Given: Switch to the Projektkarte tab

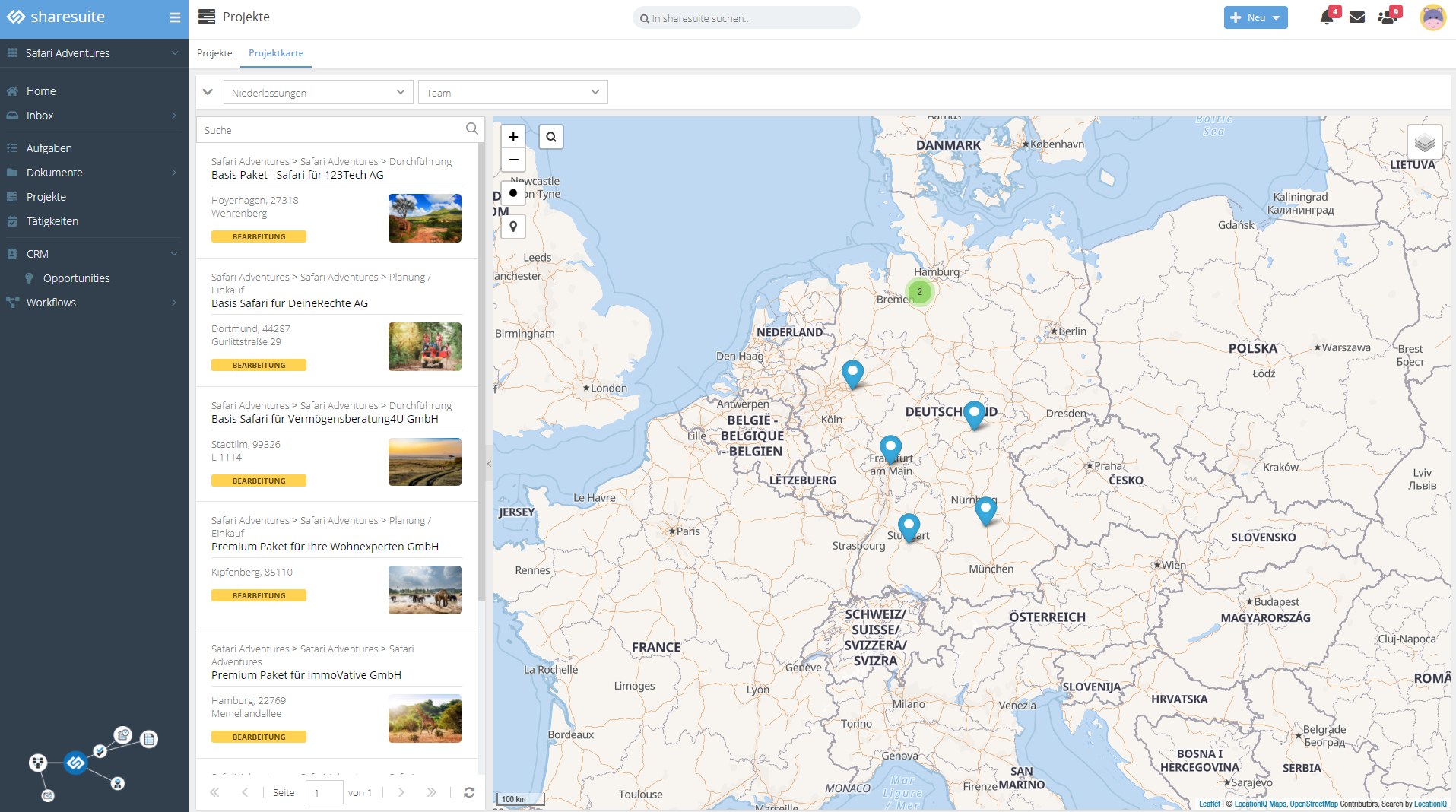Looking at the screenshot, I should [x=276, y=53].
